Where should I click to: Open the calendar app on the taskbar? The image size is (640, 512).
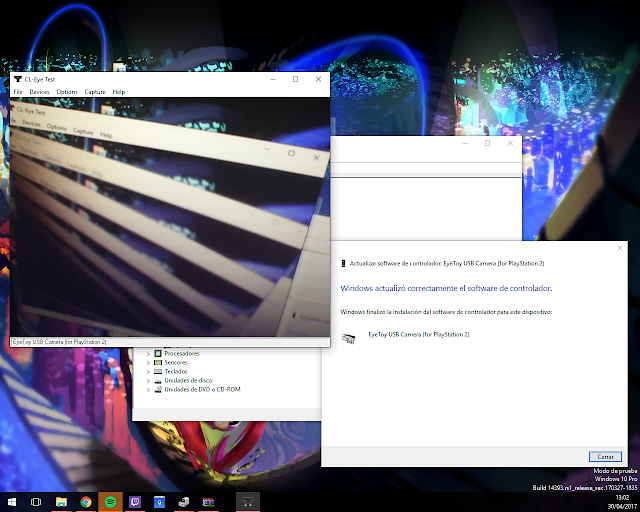pos(159,502)
